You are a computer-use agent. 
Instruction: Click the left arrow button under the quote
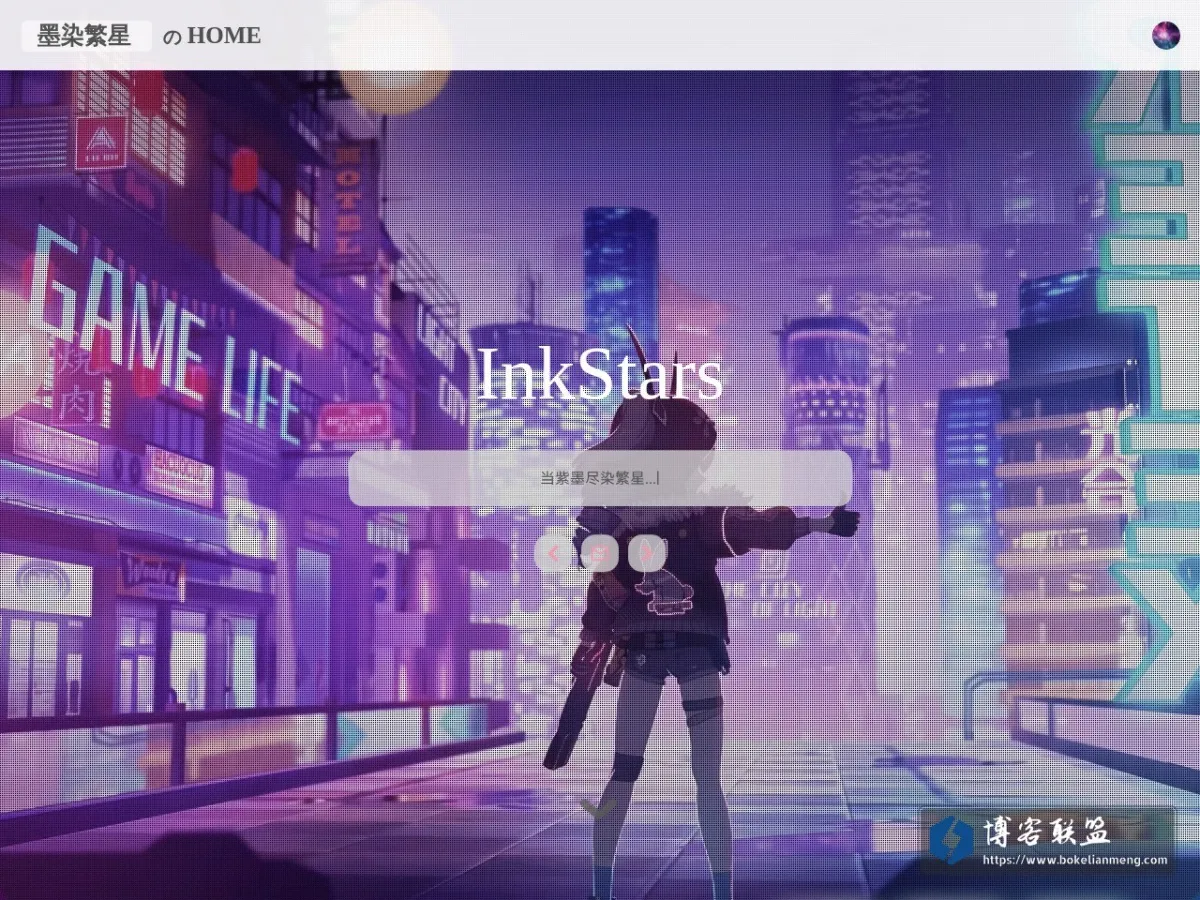tap(553, 553)
